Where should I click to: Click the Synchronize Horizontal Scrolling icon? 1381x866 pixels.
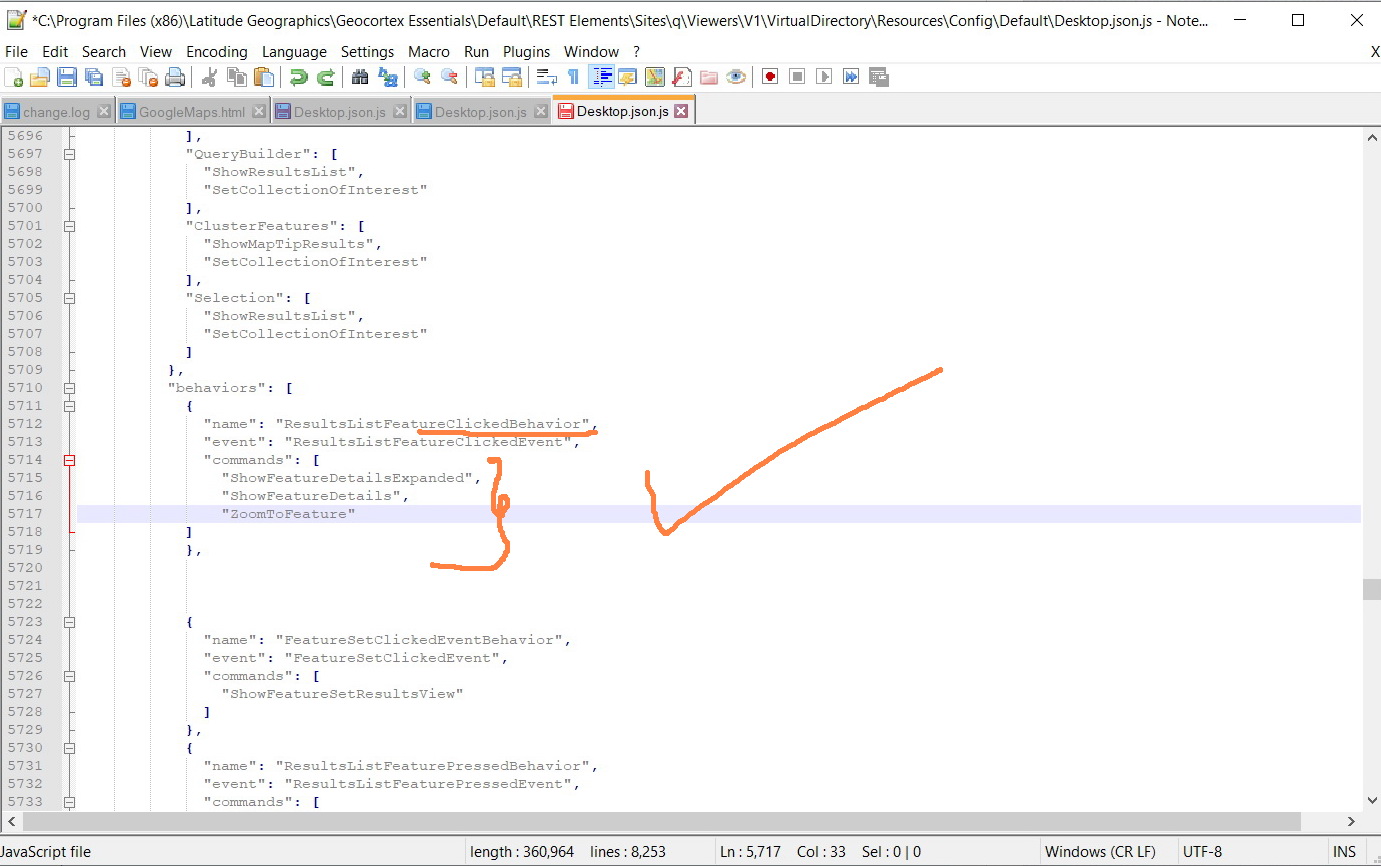coord(512,77)
